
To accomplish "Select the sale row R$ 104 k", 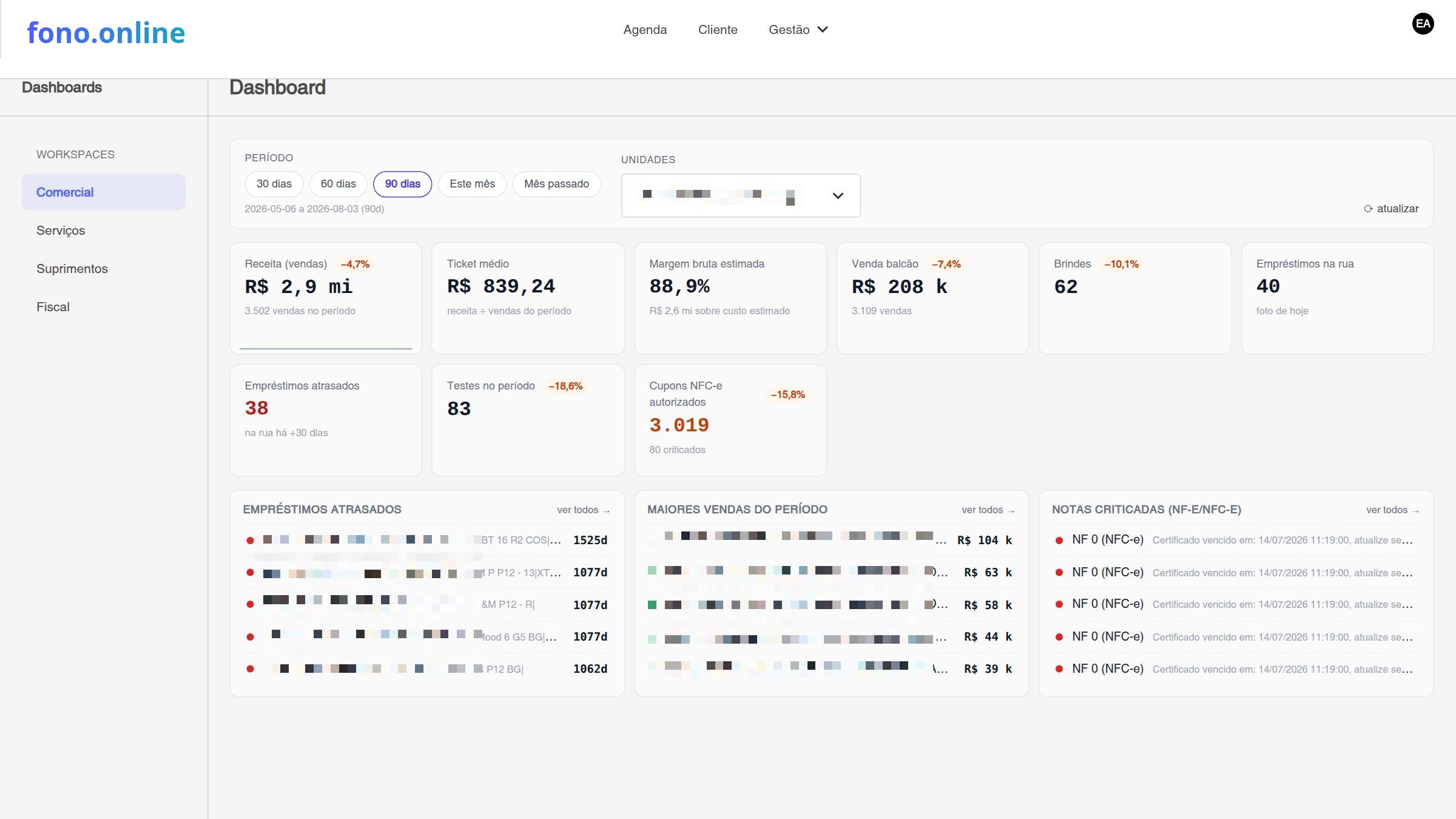I will click(831, 540).
